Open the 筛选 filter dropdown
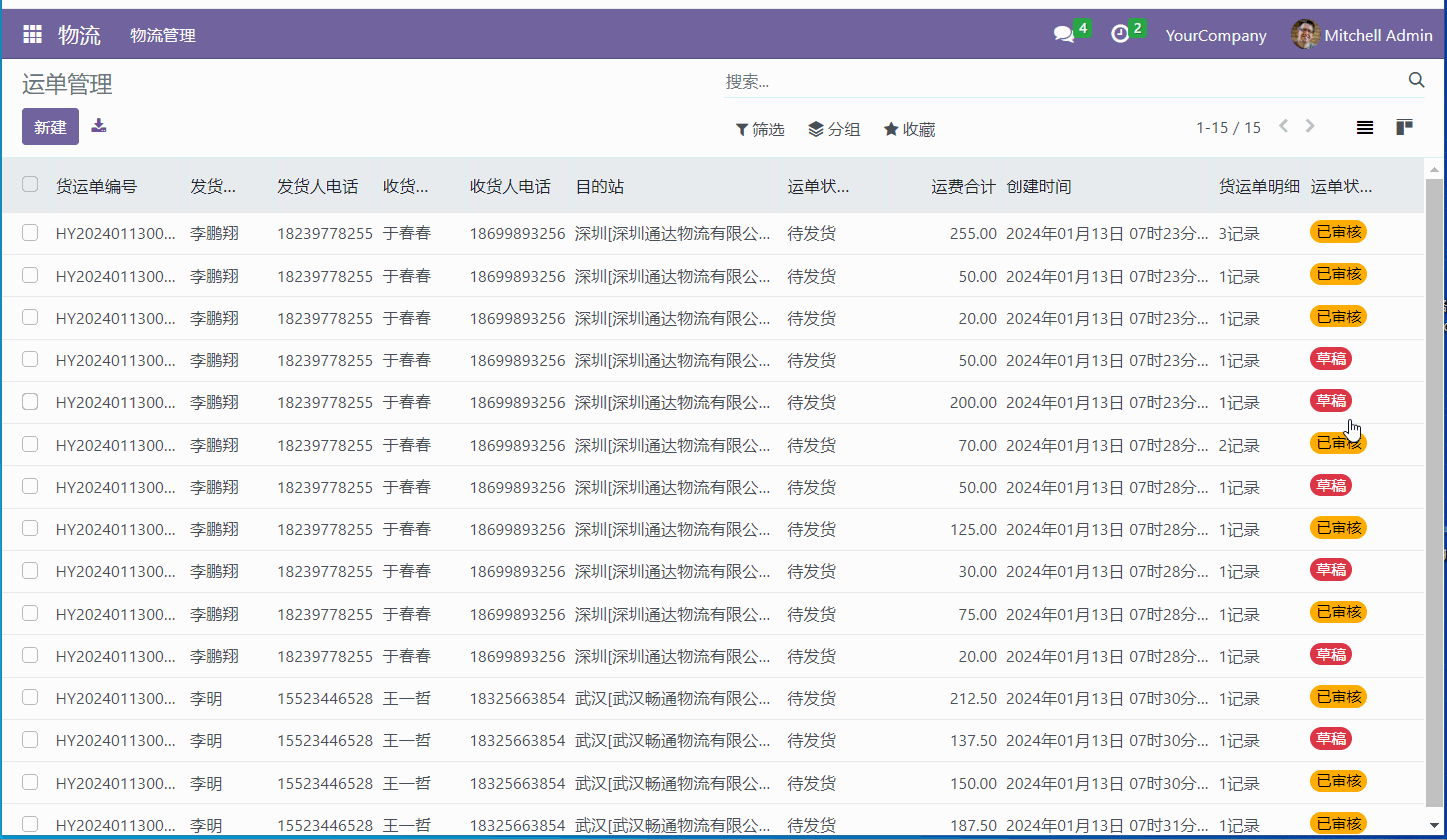 (760, 128)
